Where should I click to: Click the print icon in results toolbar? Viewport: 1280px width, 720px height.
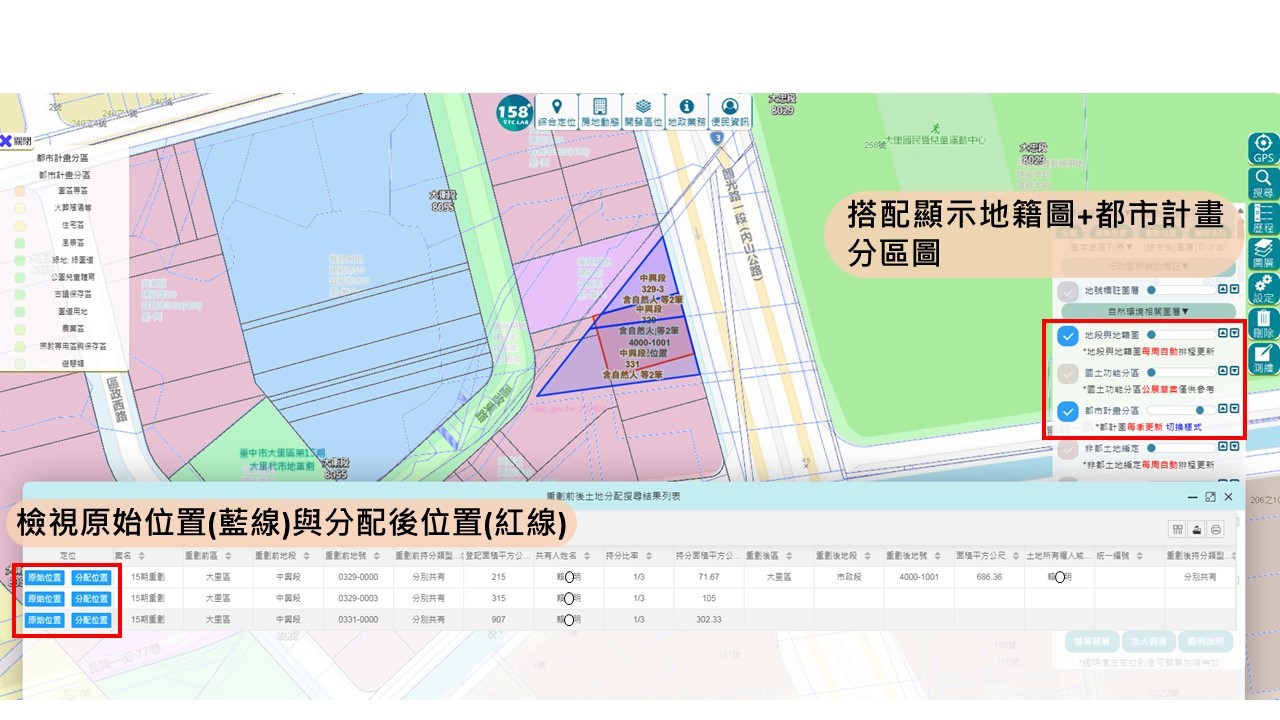click(x=1215, y=530)
